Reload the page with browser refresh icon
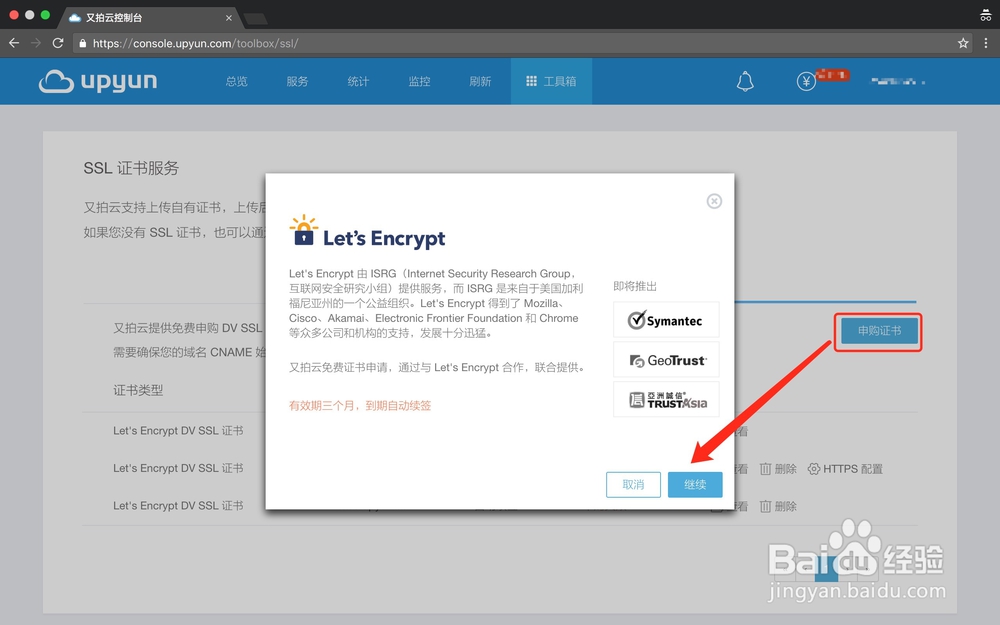This screenshot has width=1000, height=625. click(58, 43)
